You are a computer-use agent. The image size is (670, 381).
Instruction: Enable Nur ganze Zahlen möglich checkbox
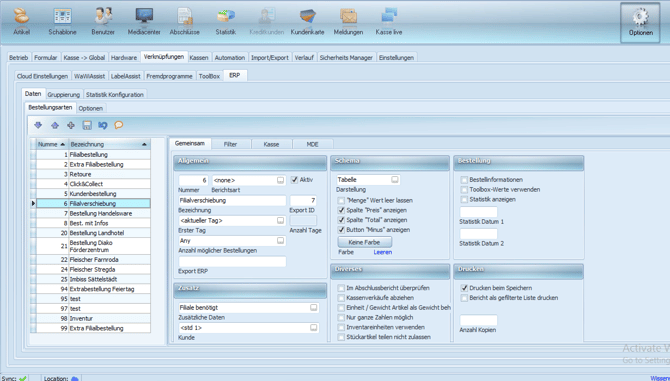tap(341, 317)
